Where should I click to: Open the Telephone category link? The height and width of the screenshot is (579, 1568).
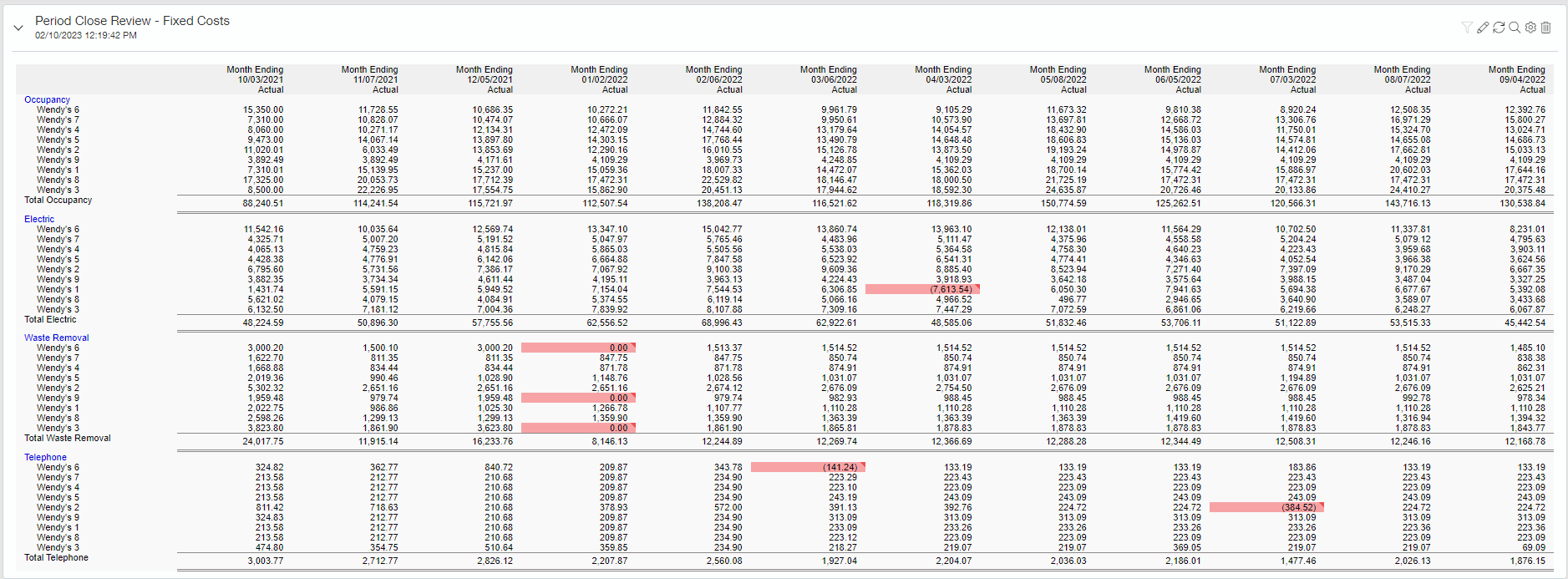[x=45, y=457]
